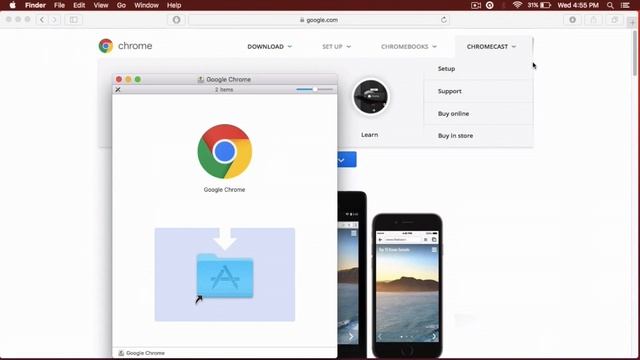Select Buy online from Chromecast menu
This screenshot has width=640, height=360.
(x=453, y=113)
